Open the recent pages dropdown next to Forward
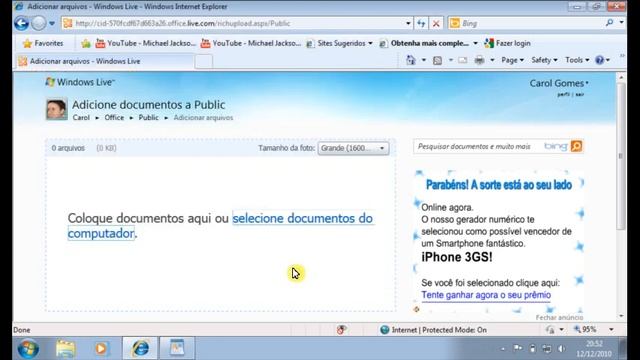 52,23
